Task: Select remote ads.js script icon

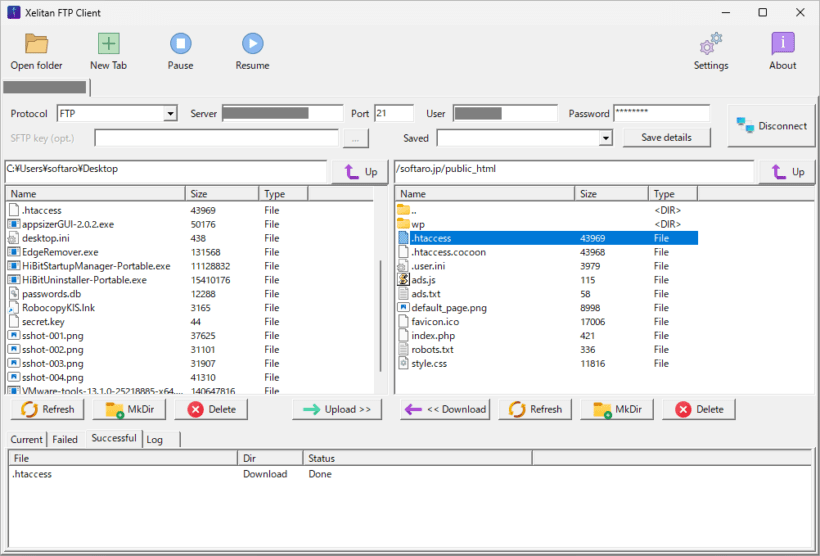Action: (x=403, y=280)
